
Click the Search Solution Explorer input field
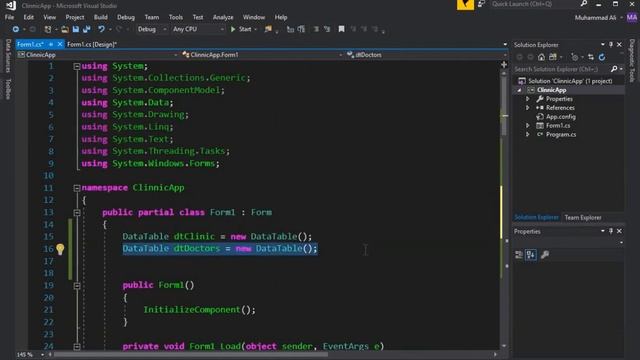561,69
